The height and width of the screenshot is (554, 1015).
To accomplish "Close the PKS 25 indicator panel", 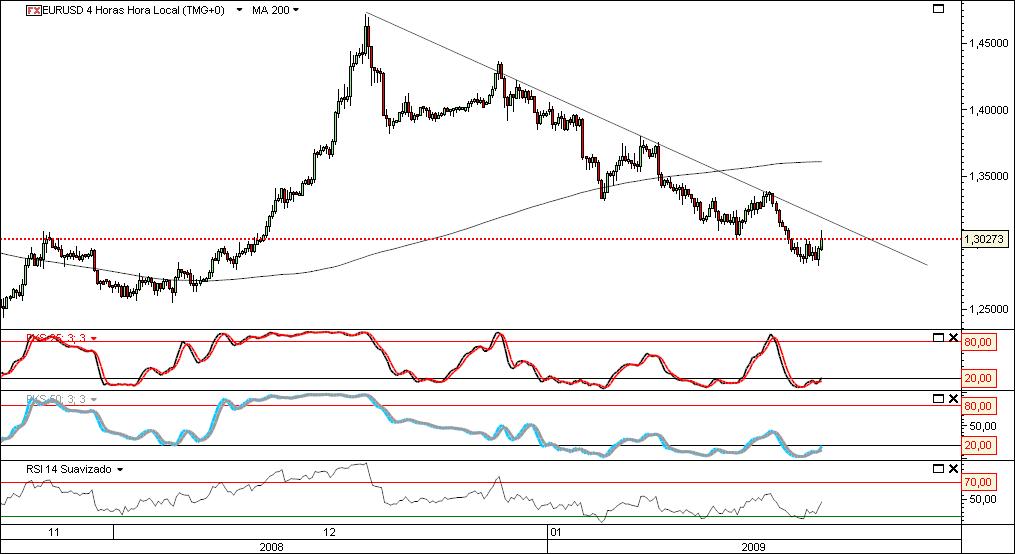I will 953,337.
